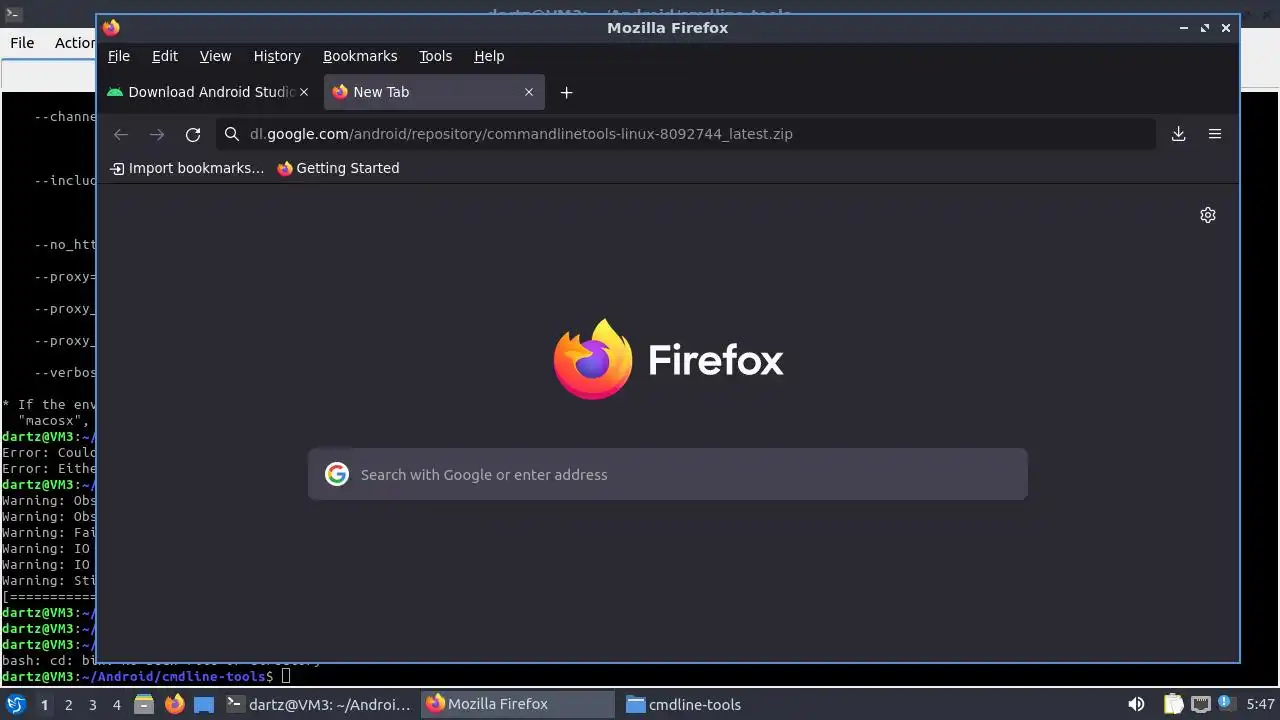The image size is (1280, 720).
Task: Switch to the dartz@VM3 terminal task
Action: [319, 704]
